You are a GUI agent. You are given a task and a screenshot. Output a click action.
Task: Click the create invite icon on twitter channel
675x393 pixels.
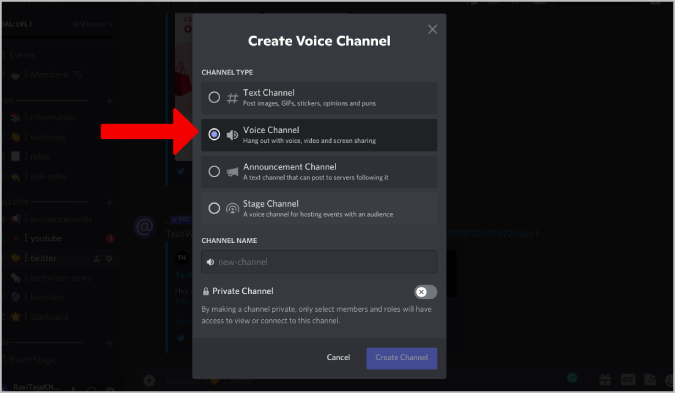pyautogui.click(x=97, y=259)
